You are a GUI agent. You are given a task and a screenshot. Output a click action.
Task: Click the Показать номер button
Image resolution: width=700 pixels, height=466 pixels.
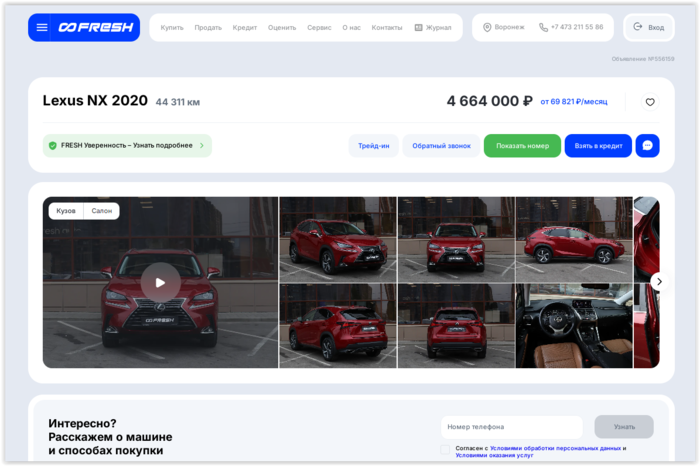(522, 146)
